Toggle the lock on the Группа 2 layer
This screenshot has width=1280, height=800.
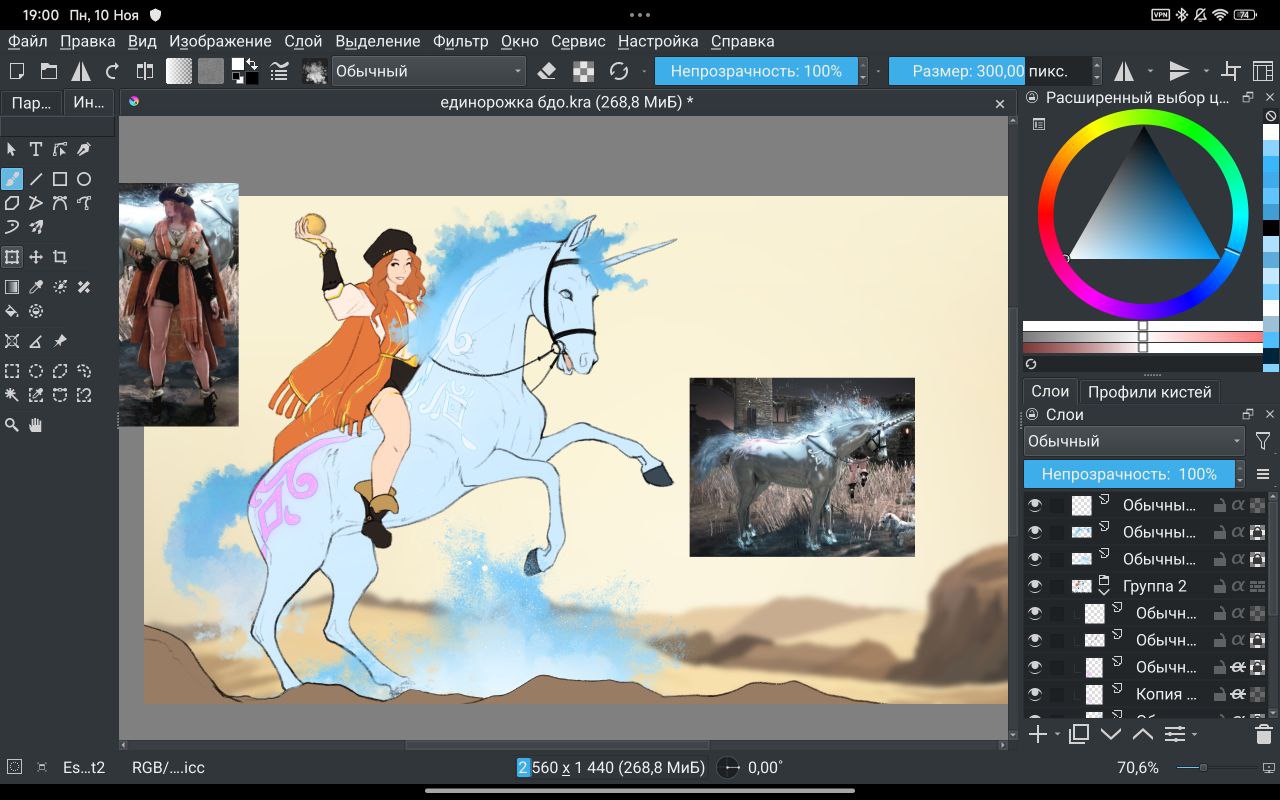pyautogui.click(x=1220, y=586)
